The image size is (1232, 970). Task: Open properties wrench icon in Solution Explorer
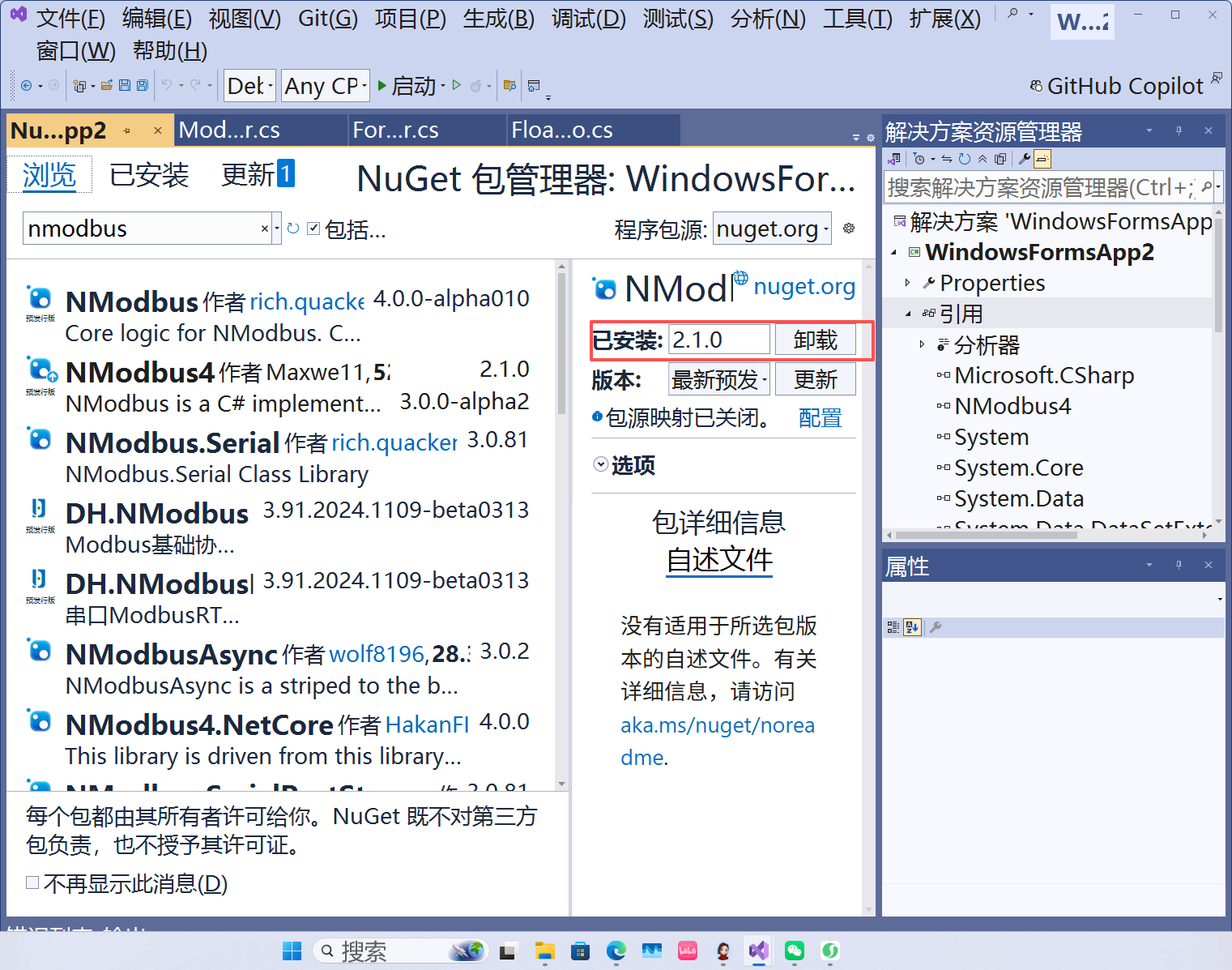coord(1025,159)
